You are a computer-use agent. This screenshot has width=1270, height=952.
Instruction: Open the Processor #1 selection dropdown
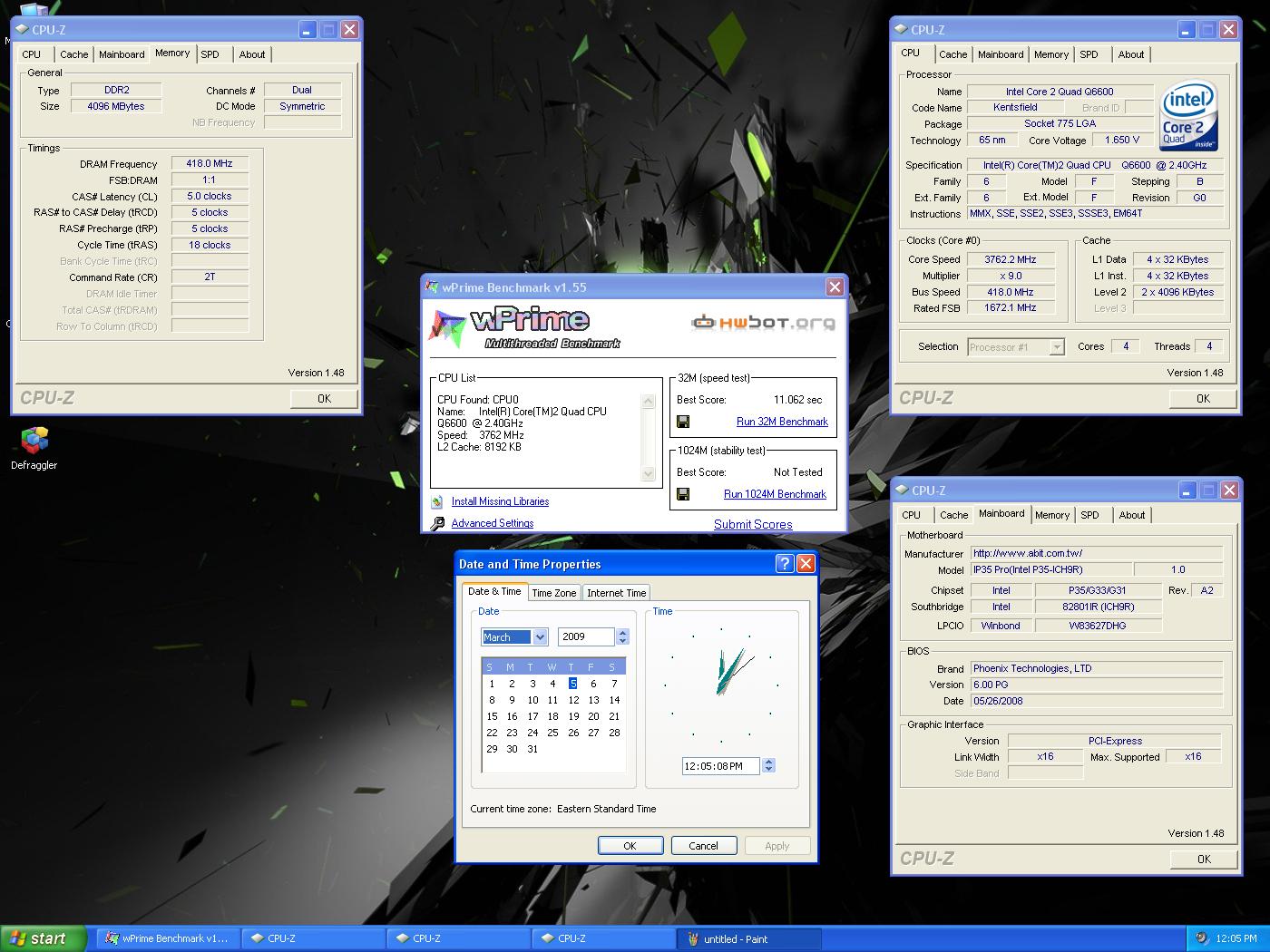tap(1057, 346)
